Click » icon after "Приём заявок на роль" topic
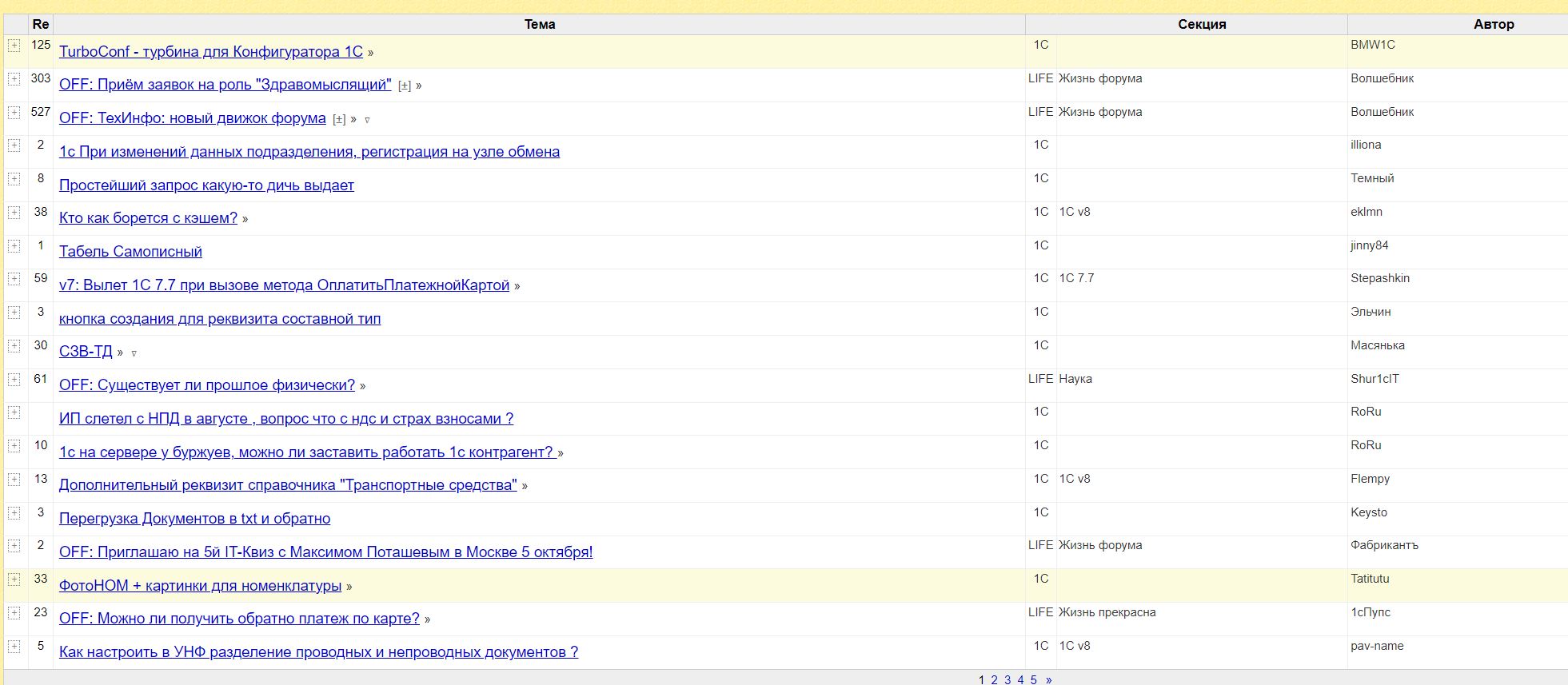Viewport: 1568px width, 685px height. (419, 86)
